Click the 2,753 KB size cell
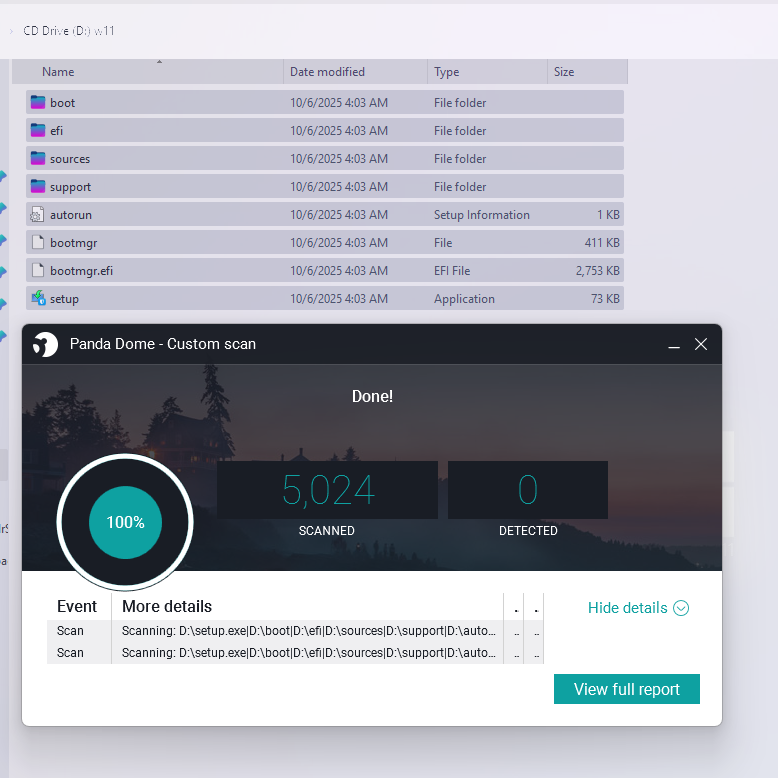Viewport: 778px width, 778px height. (597, 270)
